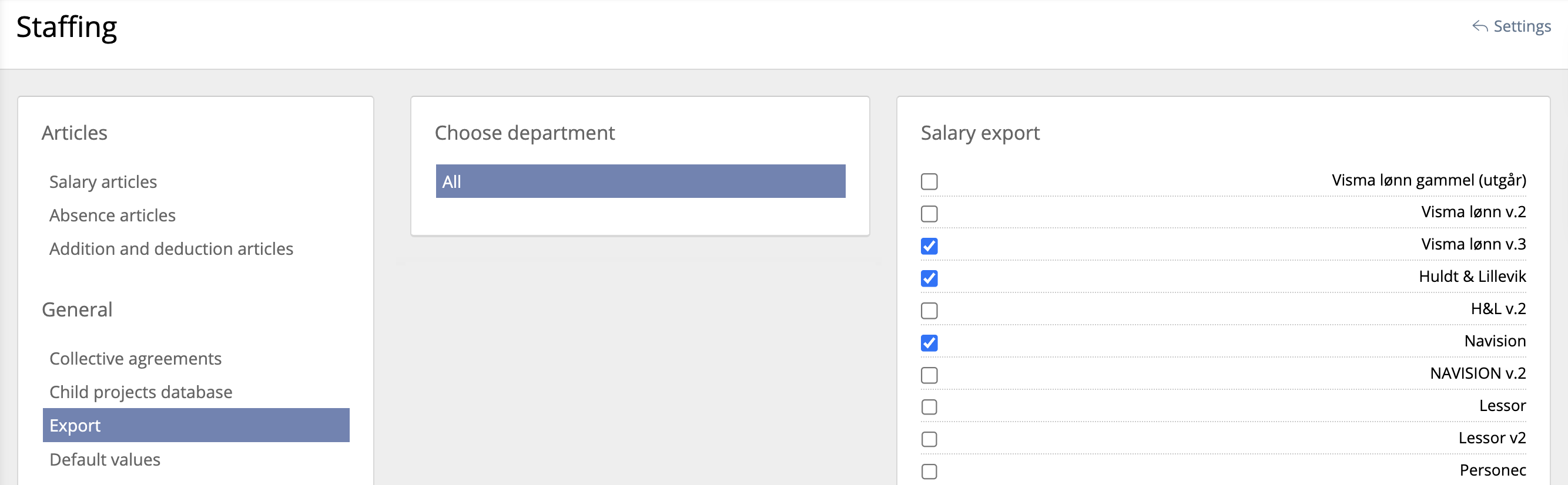Select the Export menu item
Viewport: 1568px width, 485px height.
[x=195, y=426]
